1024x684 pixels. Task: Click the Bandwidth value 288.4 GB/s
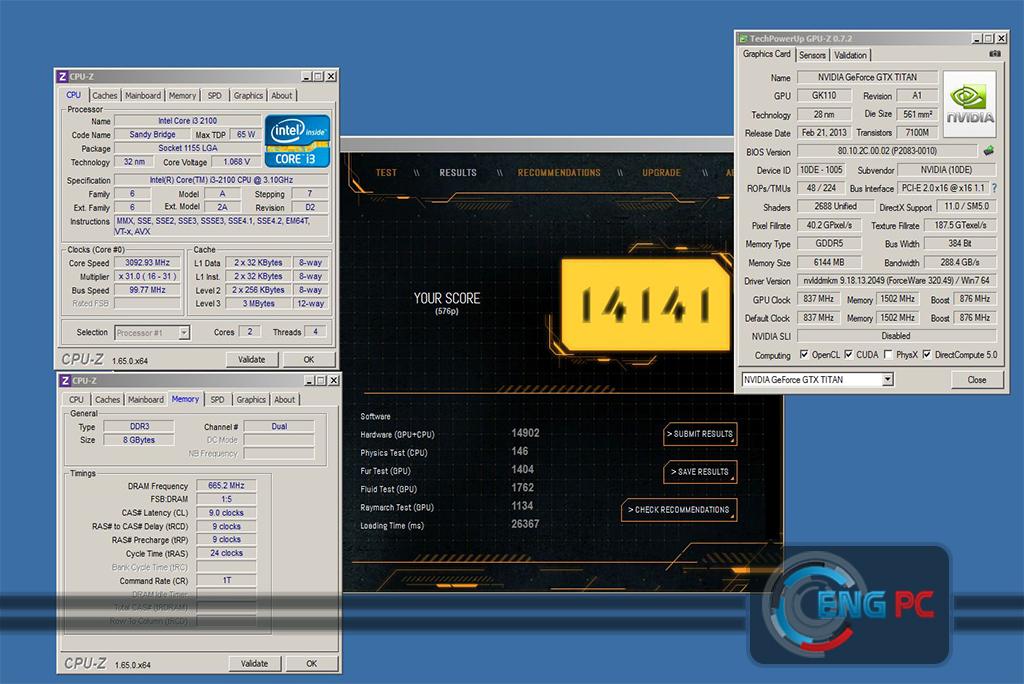959,262
